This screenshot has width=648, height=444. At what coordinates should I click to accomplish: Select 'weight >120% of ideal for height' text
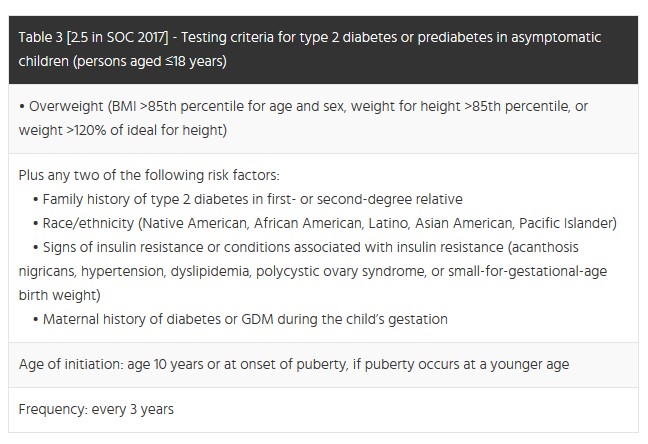click(x=123, y=130)
